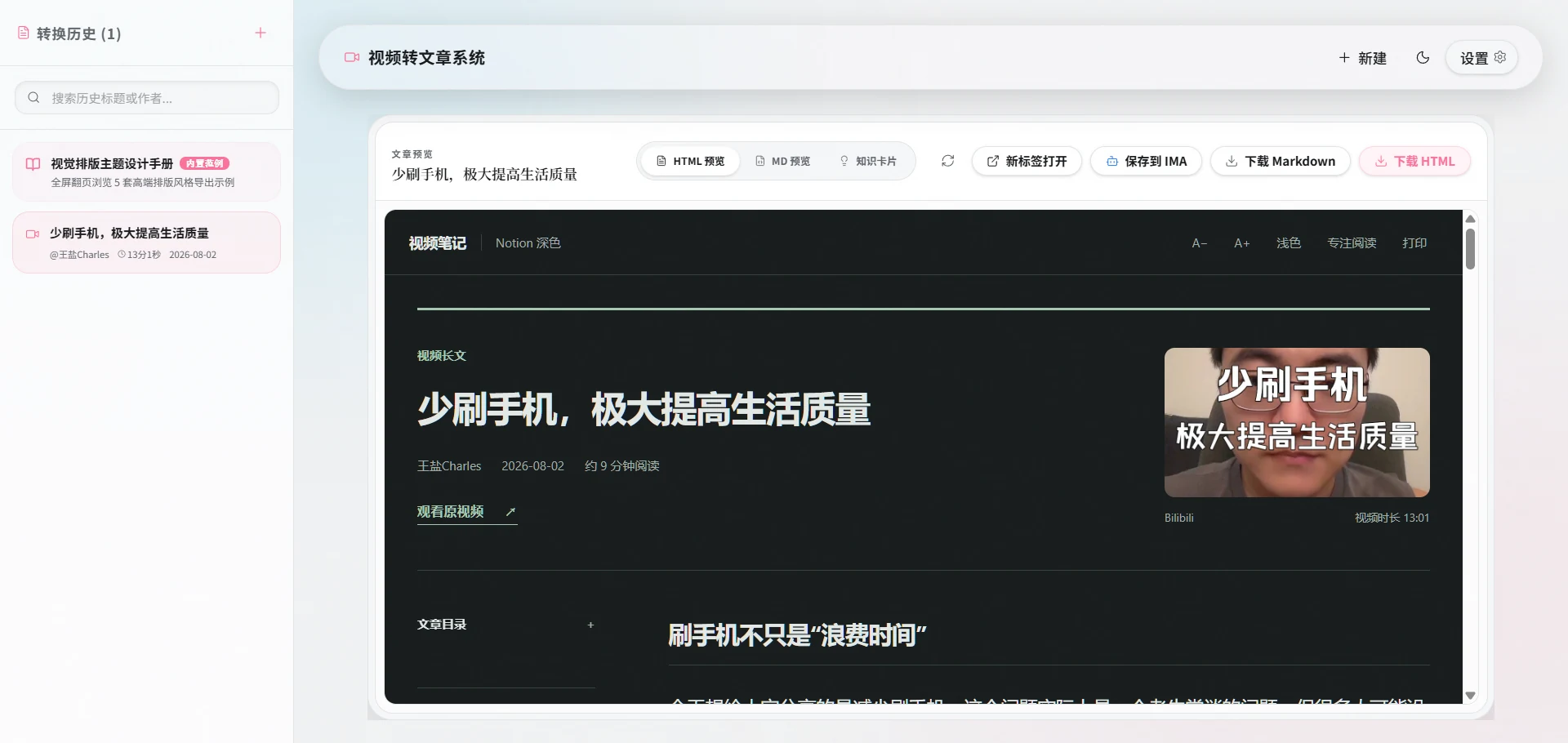Expand 文章目录 with the plus icon
Screen dimensions: 1568x743
[x=590, y=625]
